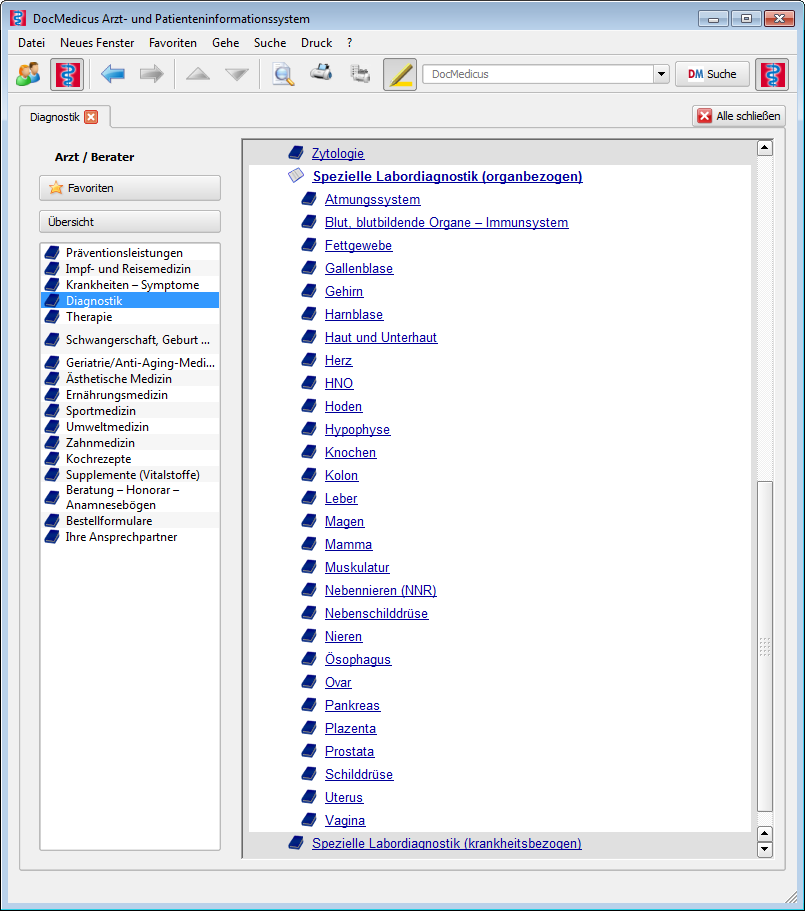Click book icon beside Atmungssystem link
The height and width of the screenshot is (911, 805).
(x=309, y=199)
